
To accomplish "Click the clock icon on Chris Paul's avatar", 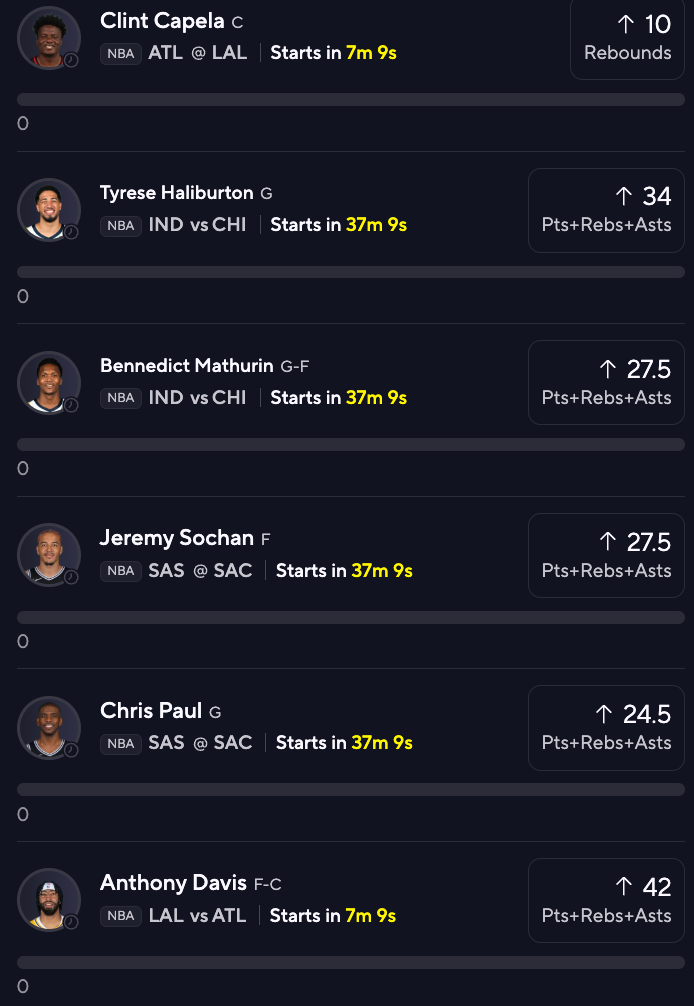I will (71, 749).
